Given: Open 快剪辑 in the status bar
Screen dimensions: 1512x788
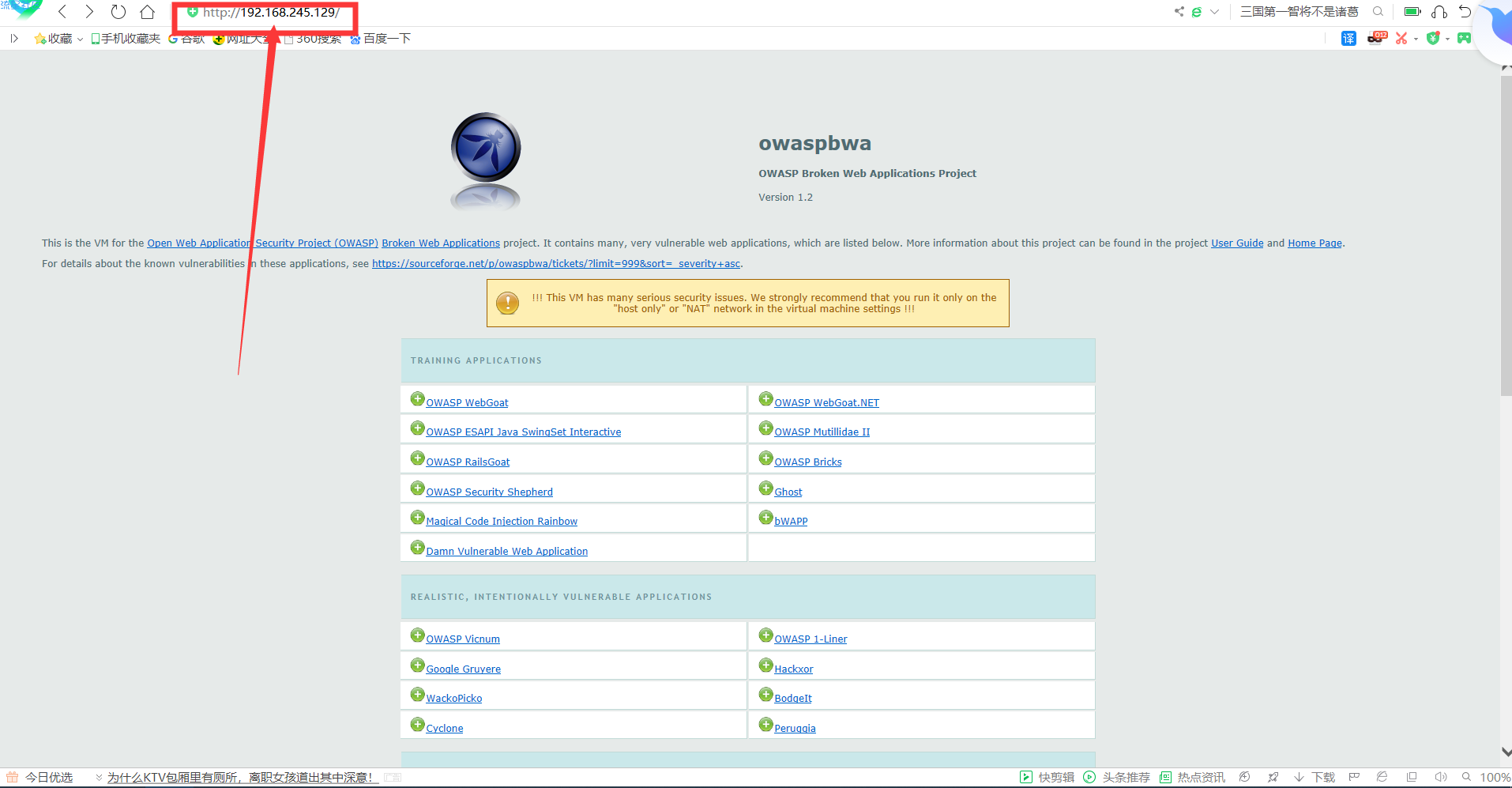Looking at the screenshot, I should pyautogui.click(x=1047, y=778).
